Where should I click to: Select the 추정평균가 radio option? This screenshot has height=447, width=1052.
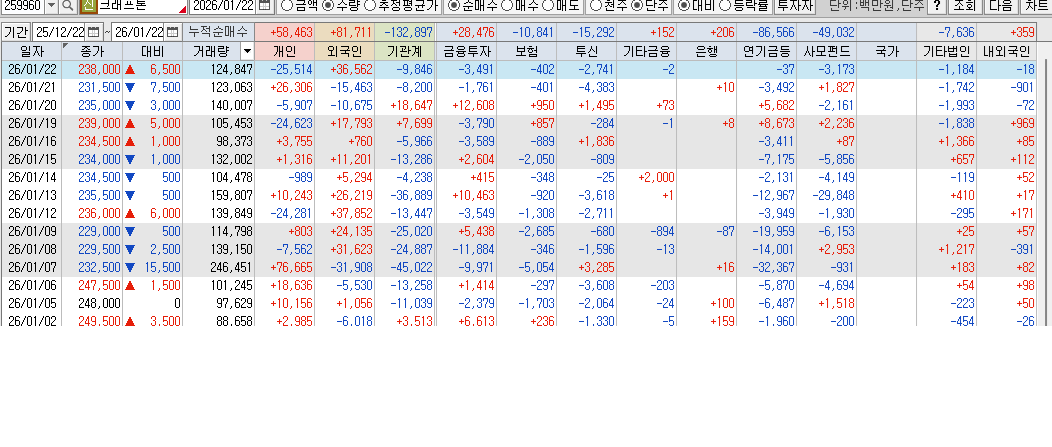(x=371, y=6)
